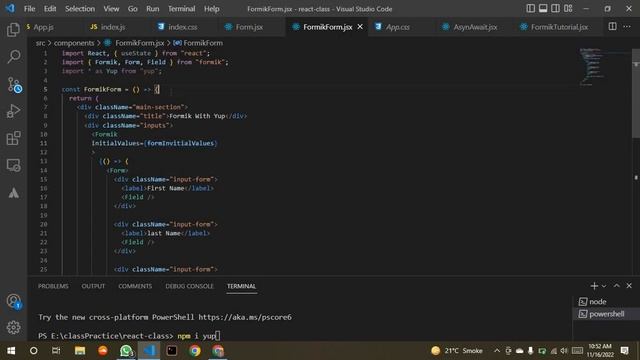Click the triangle icon above Accounts in activity bar
Image resolution: width=640 pixels, height=360 pixels.
13,193
